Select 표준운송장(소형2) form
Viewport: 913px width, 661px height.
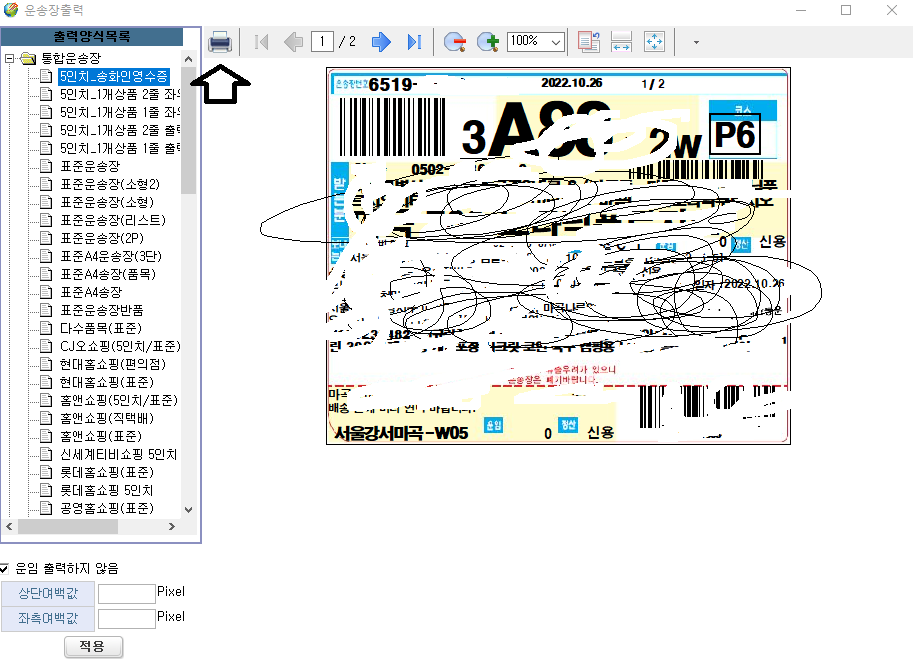pos(110,185)
